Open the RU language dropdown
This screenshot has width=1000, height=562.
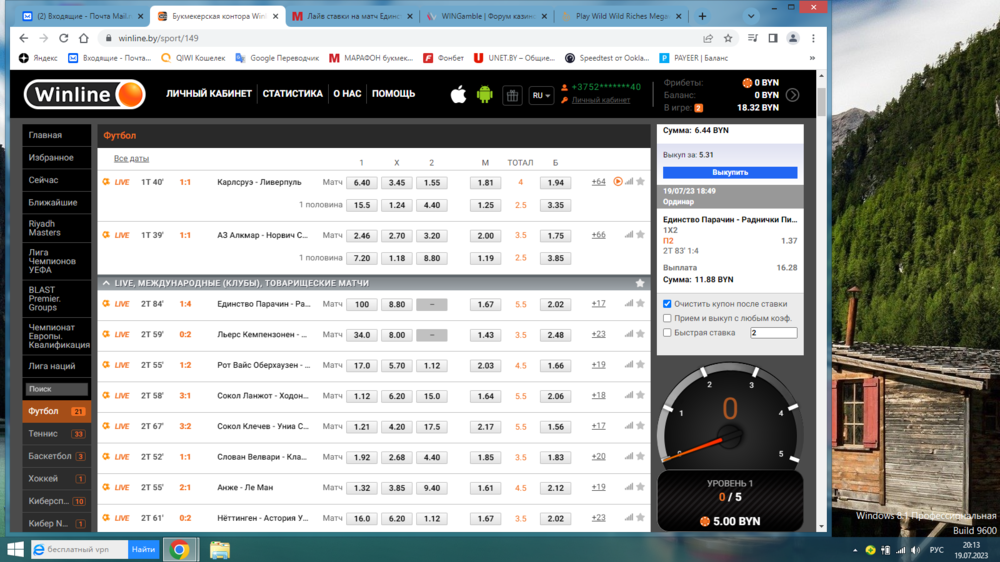coord(541,95)
